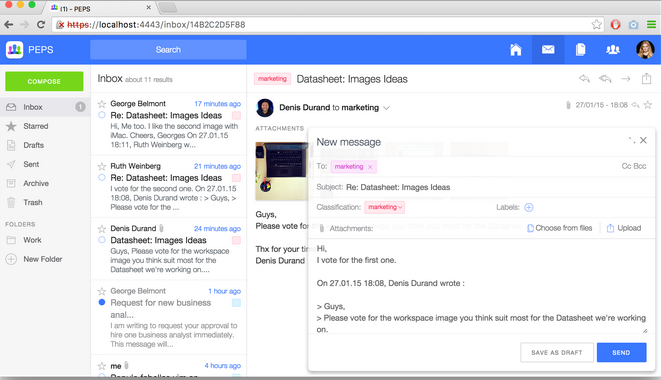This screenshot has height=380, width=661.
Task: Choose attachment from files
Action: click(x=559, y=228)
